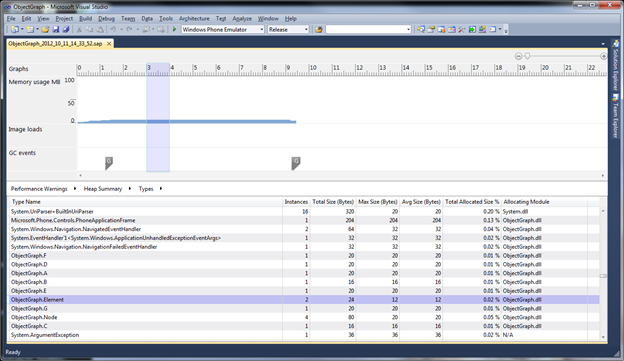Click the selected time range on timeline
Viewport: 624px width, 361px height.
coord(158,117)
